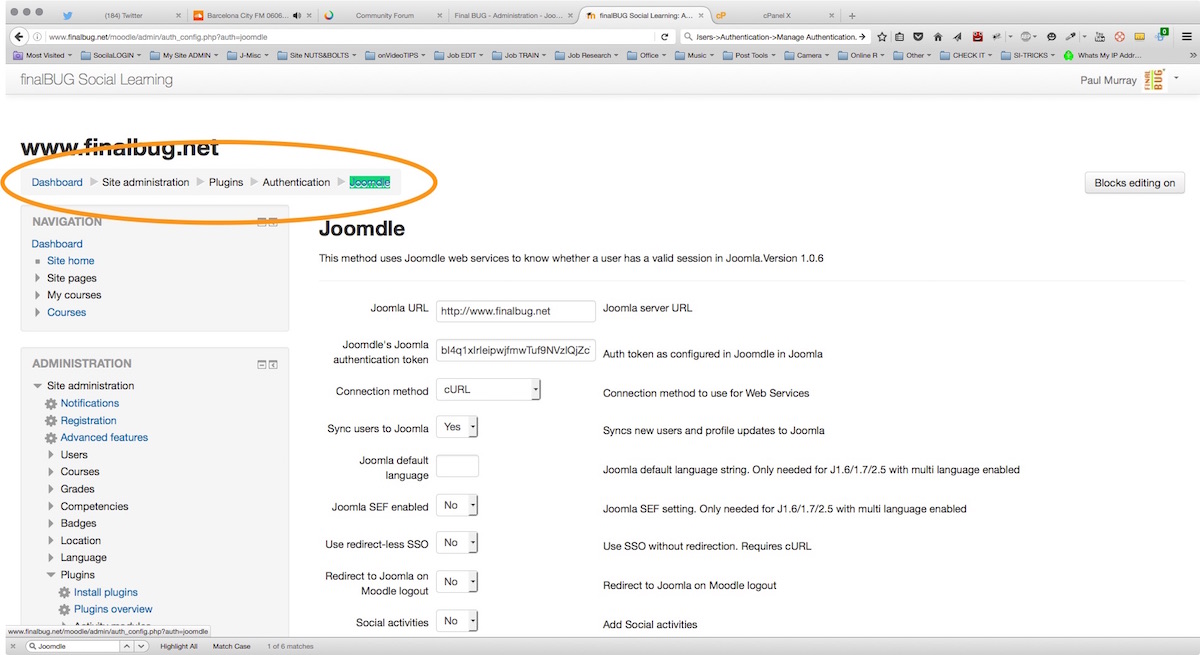
Task: Open the Firefox hamburger menu
Action: [x=1188, y=37]
